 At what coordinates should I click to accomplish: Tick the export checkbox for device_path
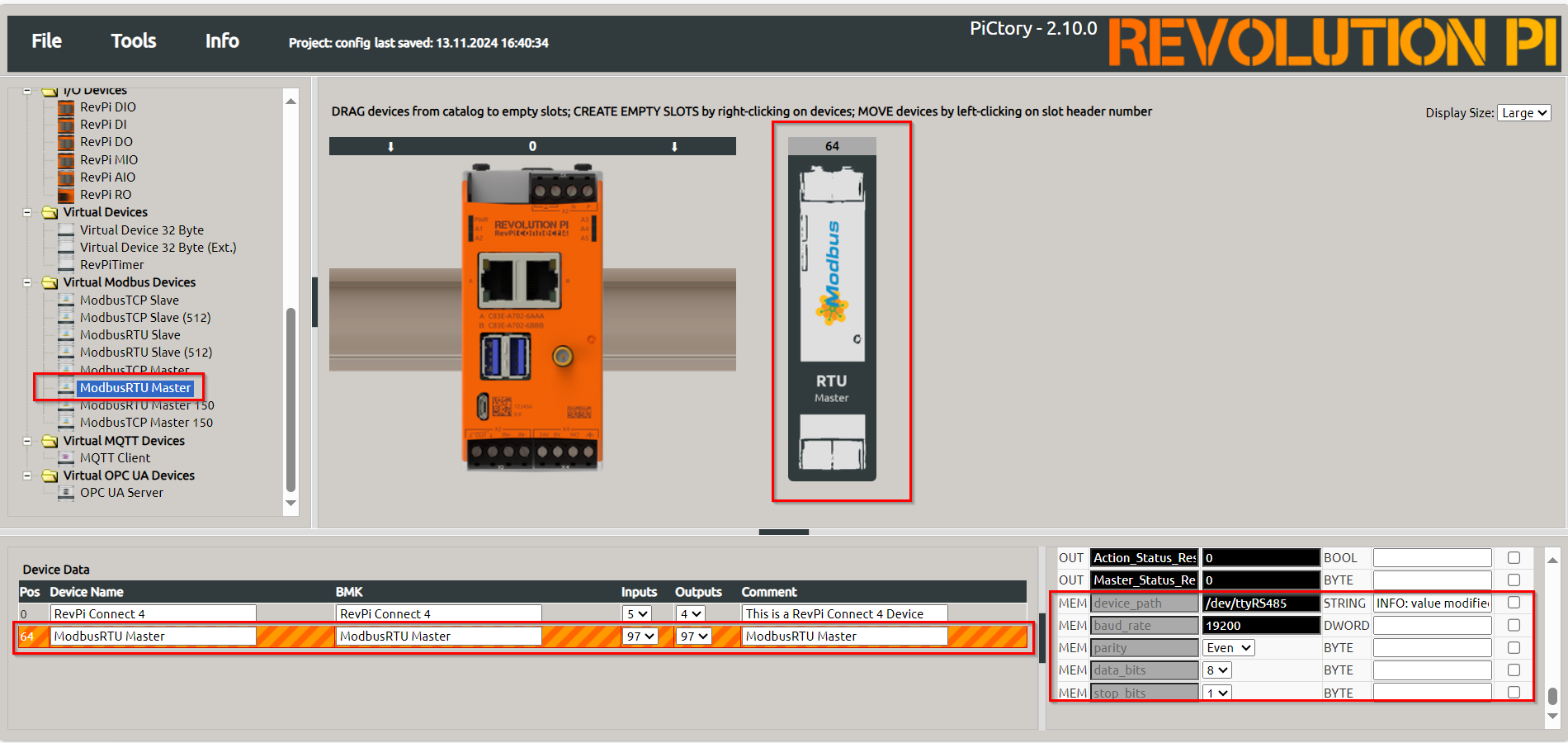[1514, 603]
